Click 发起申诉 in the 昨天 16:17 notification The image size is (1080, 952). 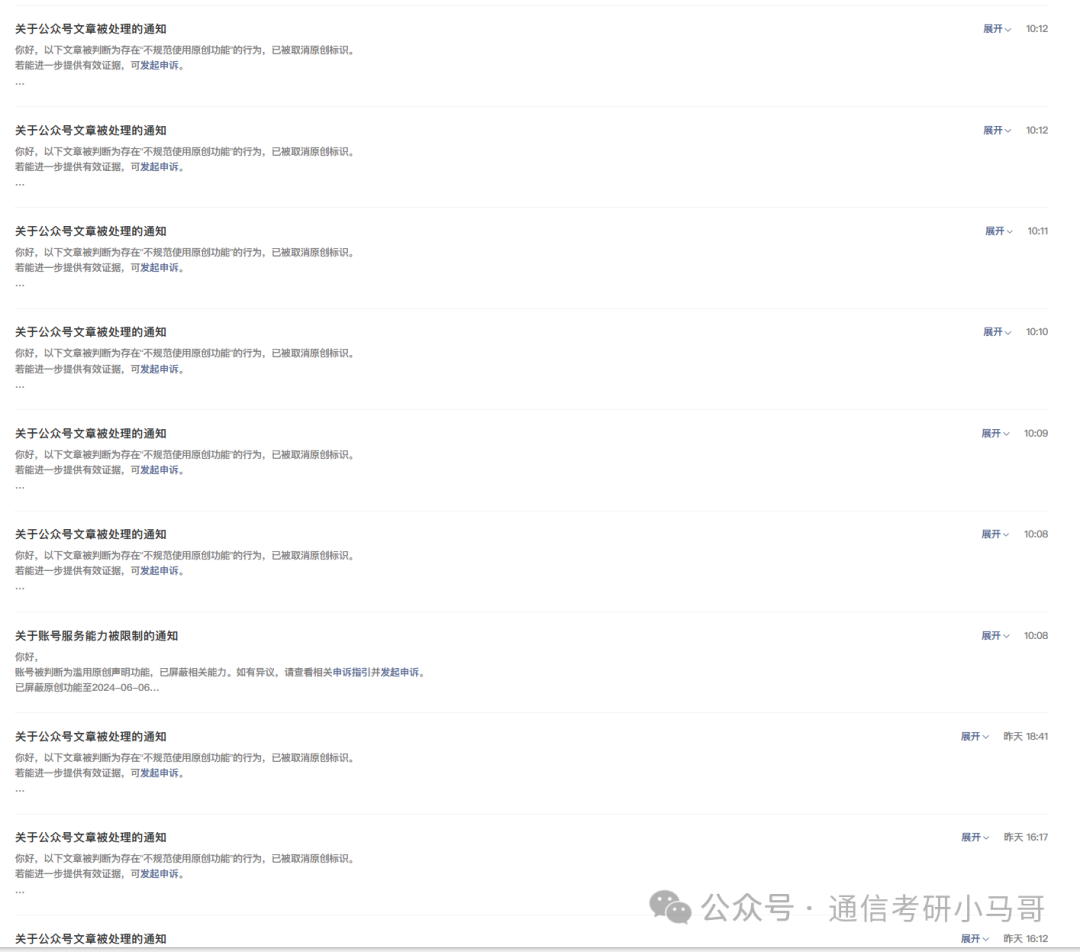[x=160, y=874]
